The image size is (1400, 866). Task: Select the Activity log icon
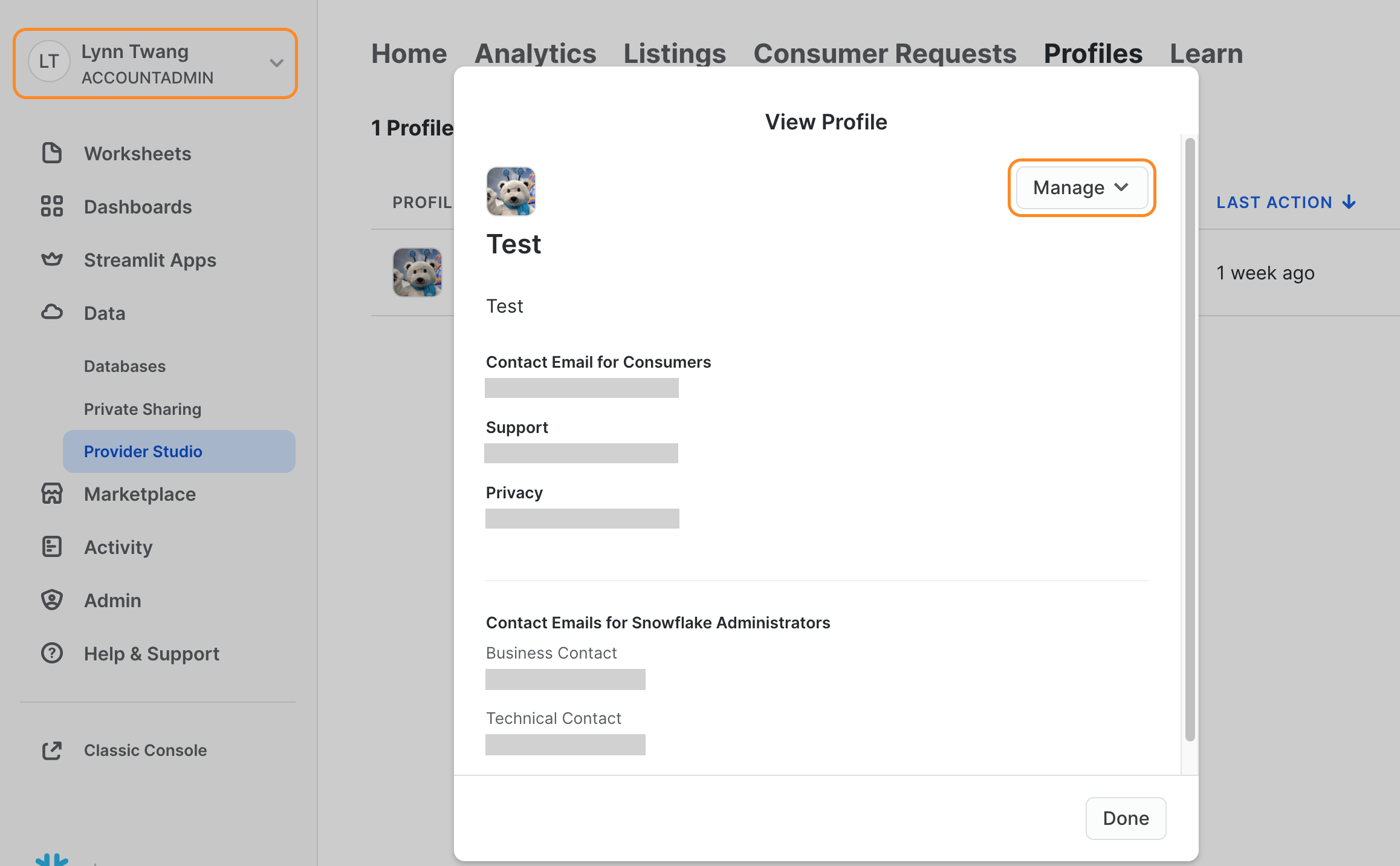pyautogui.click(x=51, y=547)
